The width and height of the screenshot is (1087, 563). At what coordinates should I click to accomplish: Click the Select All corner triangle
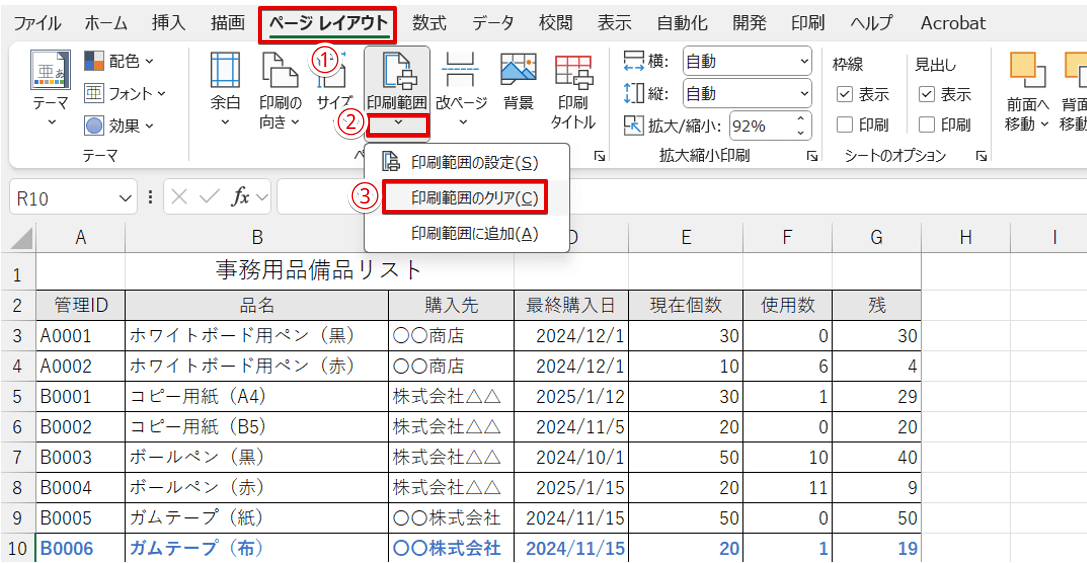tap(22, 239)
